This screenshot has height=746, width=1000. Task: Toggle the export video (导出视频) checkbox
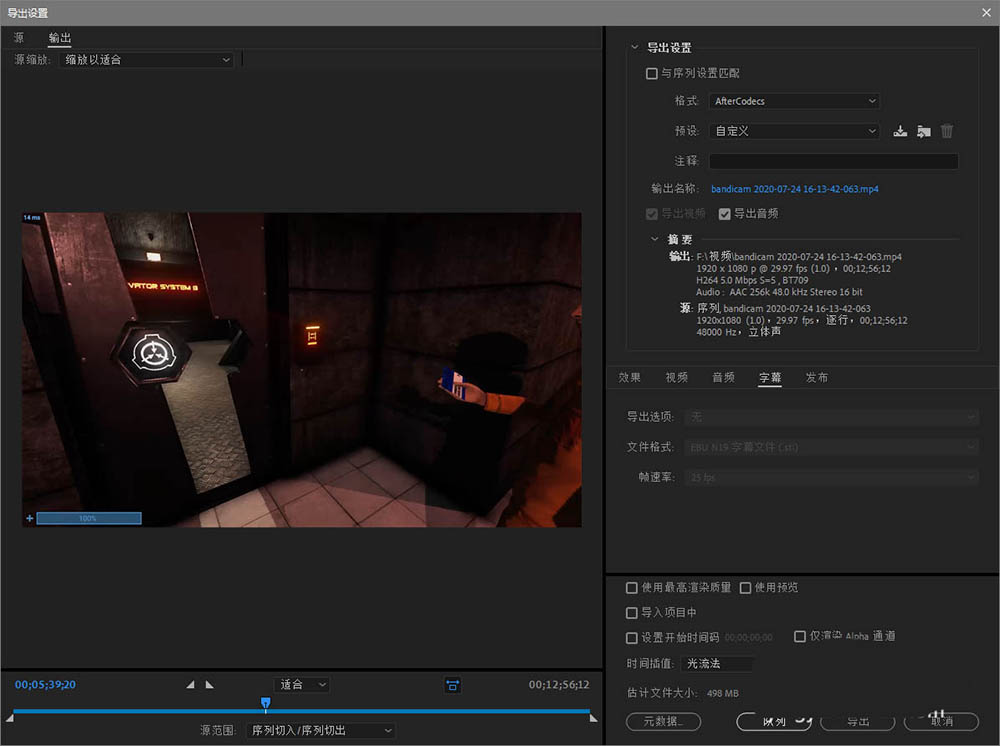[x=652, y=214]
